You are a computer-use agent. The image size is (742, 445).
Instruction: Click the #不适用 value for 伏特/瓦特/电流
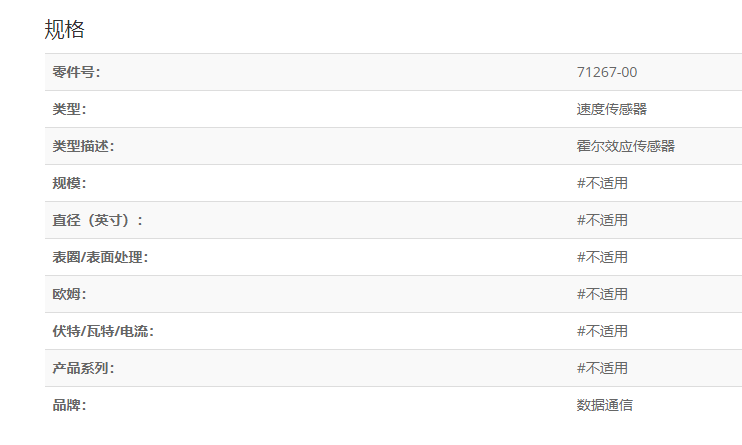tap(602, 331)
